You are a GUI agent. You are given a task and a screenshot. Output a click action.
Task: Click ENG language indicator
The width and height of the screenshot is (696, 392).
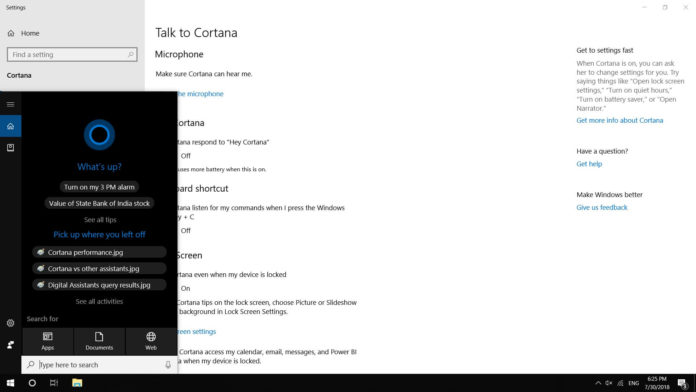pos(634,383)
